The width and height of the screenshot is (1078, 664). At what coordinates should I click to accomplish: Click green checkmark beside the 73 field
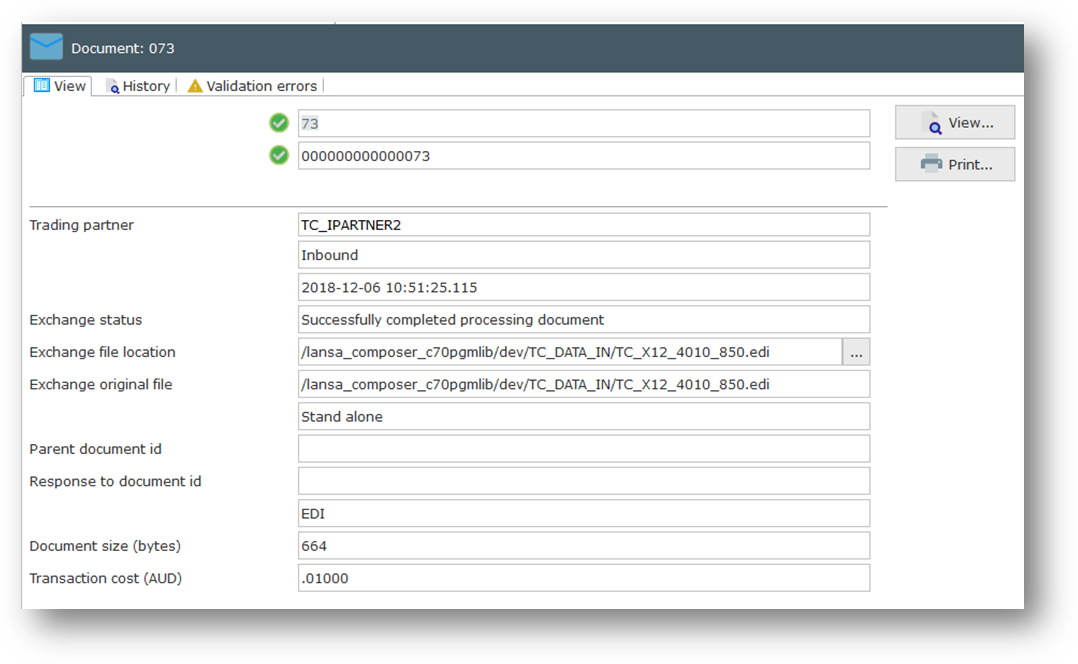(x=279, y=123)
